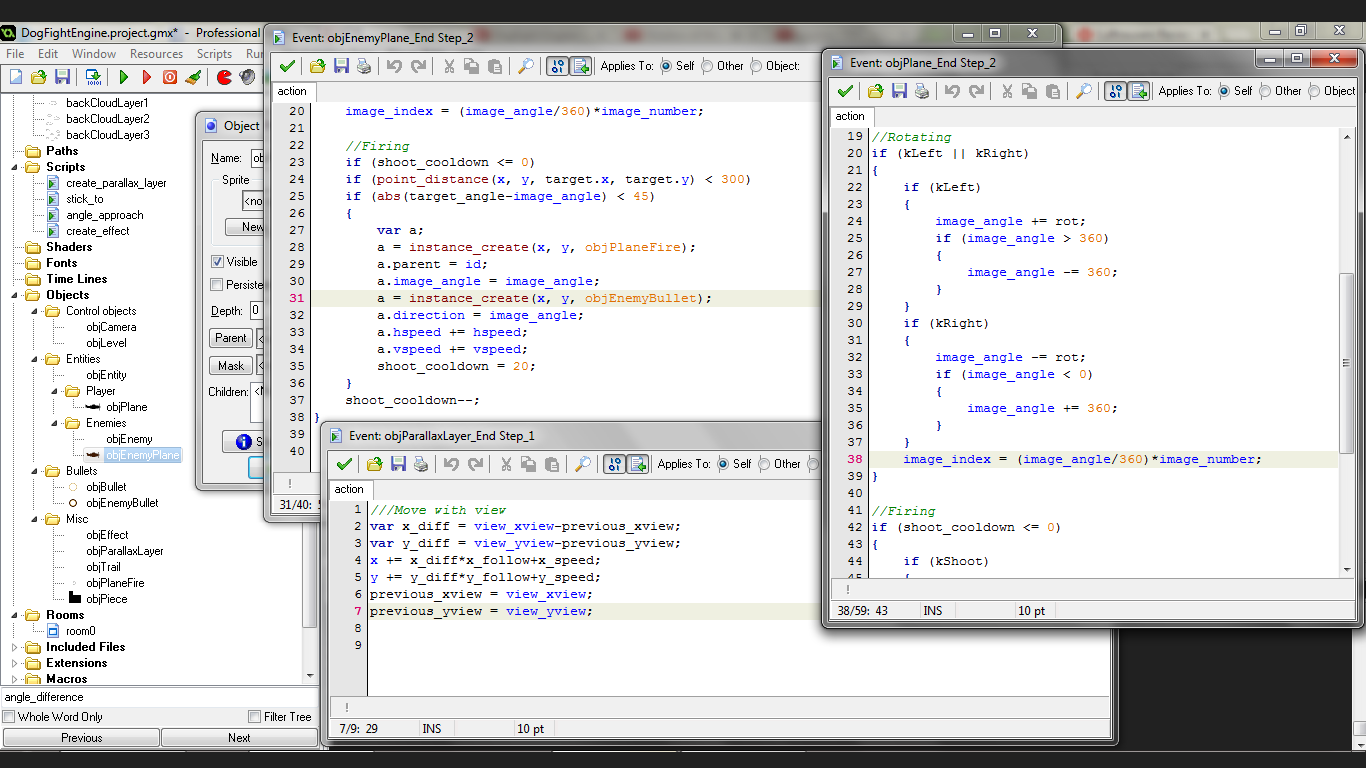Viewport: 1366px width, 768px height.
Task: Load code file in objPlane editor
Action: [x=875, y=91]
